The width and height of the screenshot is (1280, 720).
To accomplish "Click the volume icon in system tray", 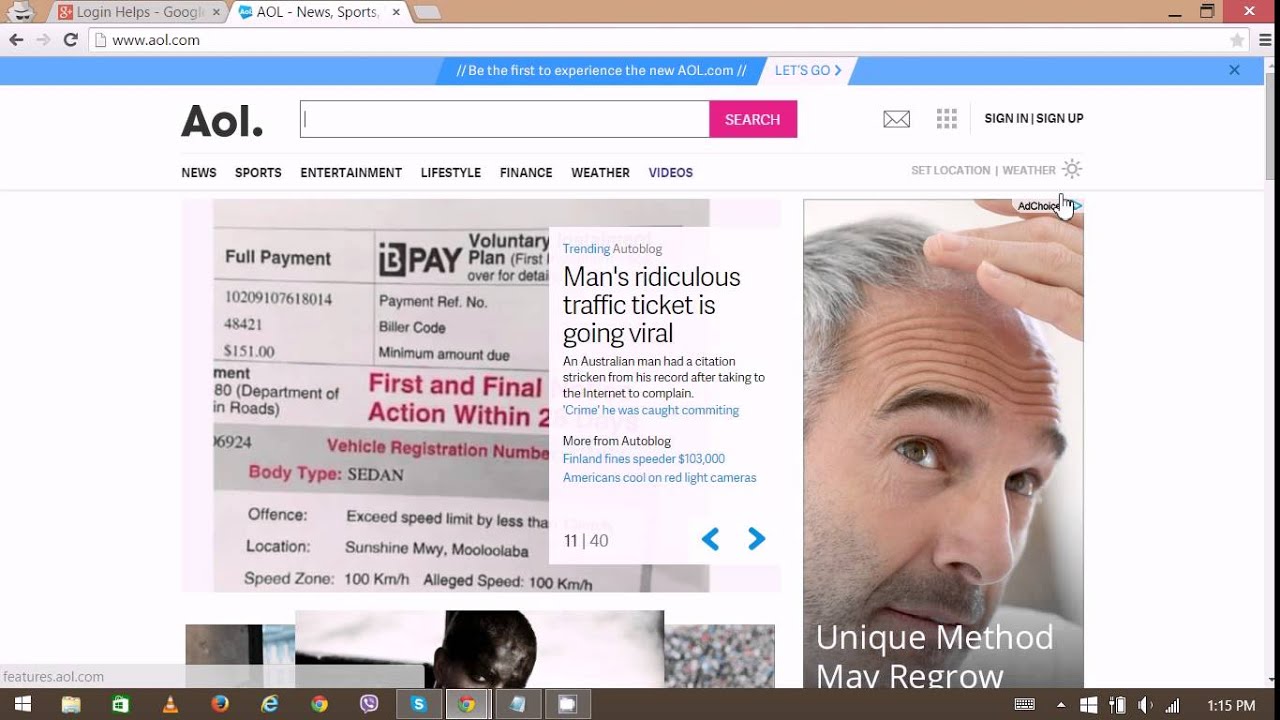I will (x=1145, y=705).
